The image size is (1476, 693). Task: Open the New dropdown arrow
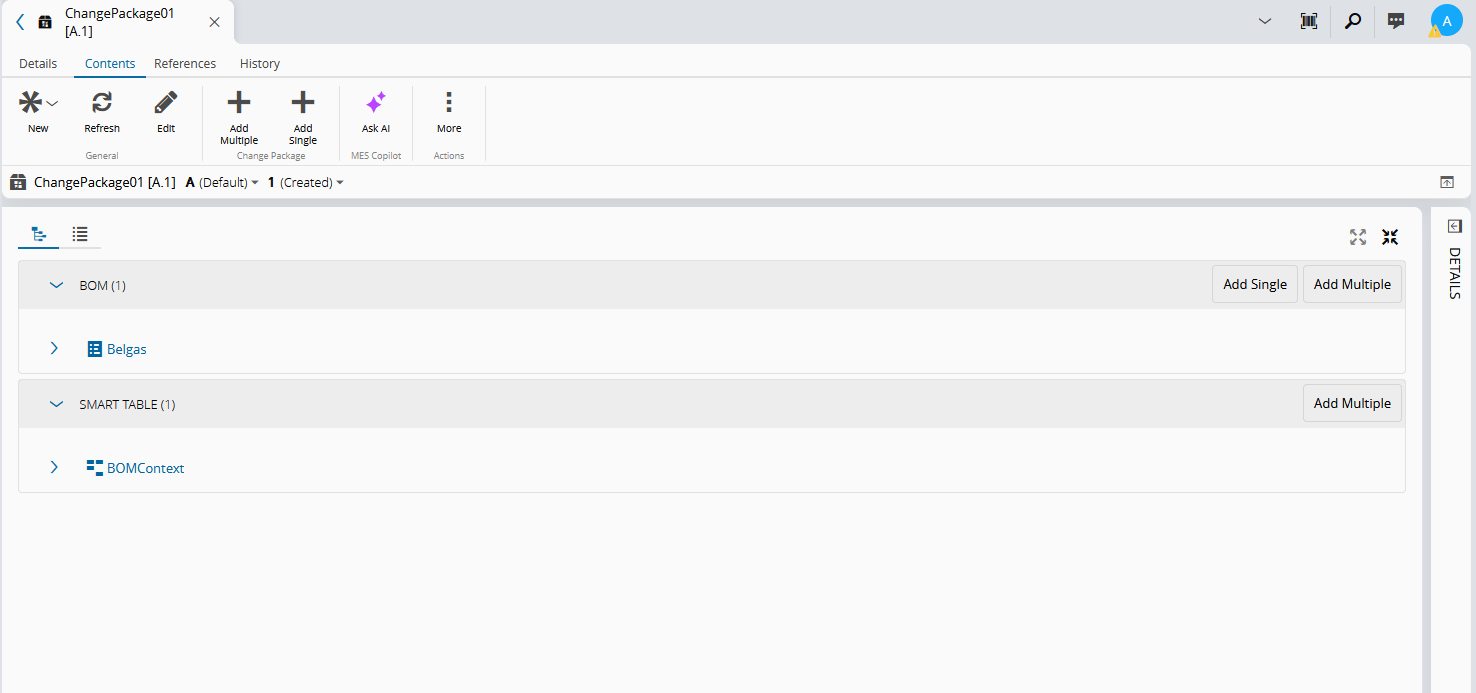[x=53, y=103]
